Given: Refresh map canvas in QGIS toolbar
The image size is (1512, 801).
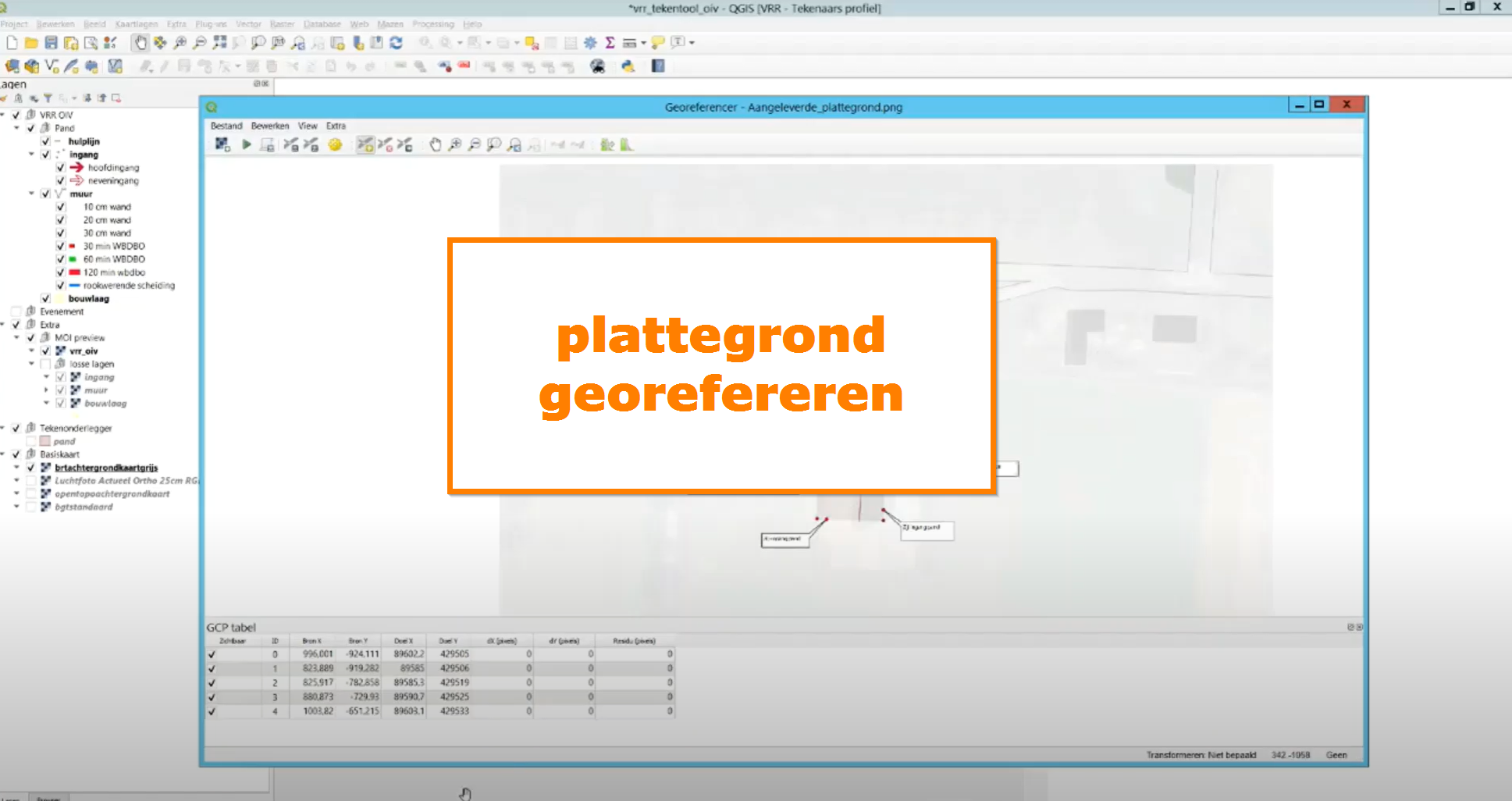Looking at the screenshot, I should click(x=397, y=43).
